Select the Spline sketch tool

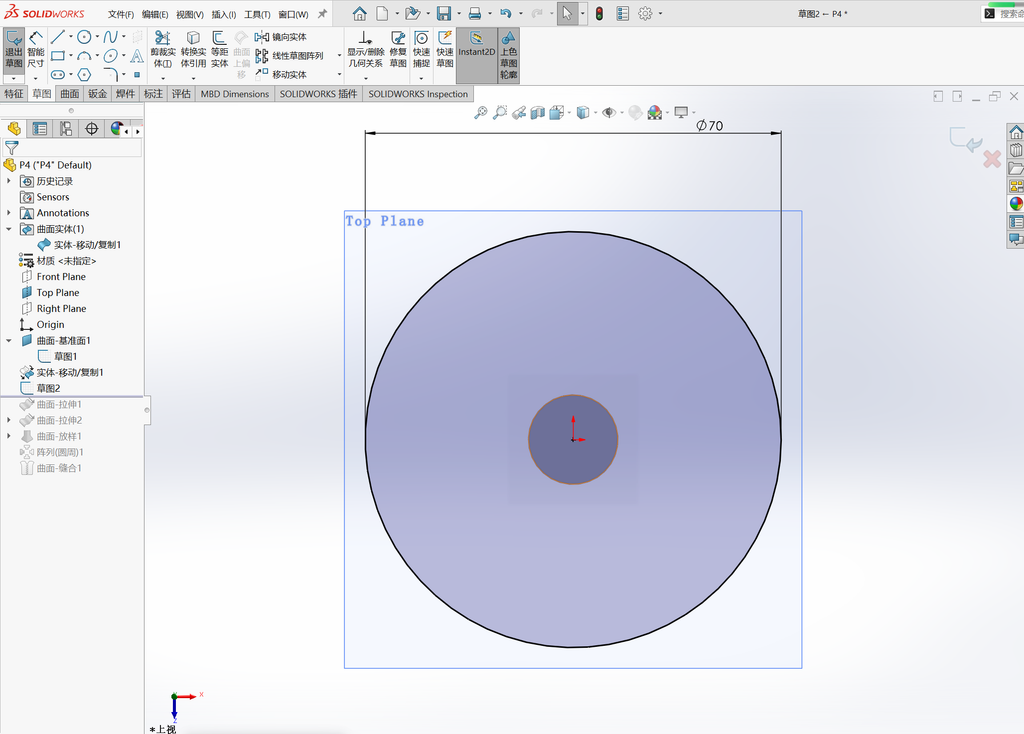[110, 37]
